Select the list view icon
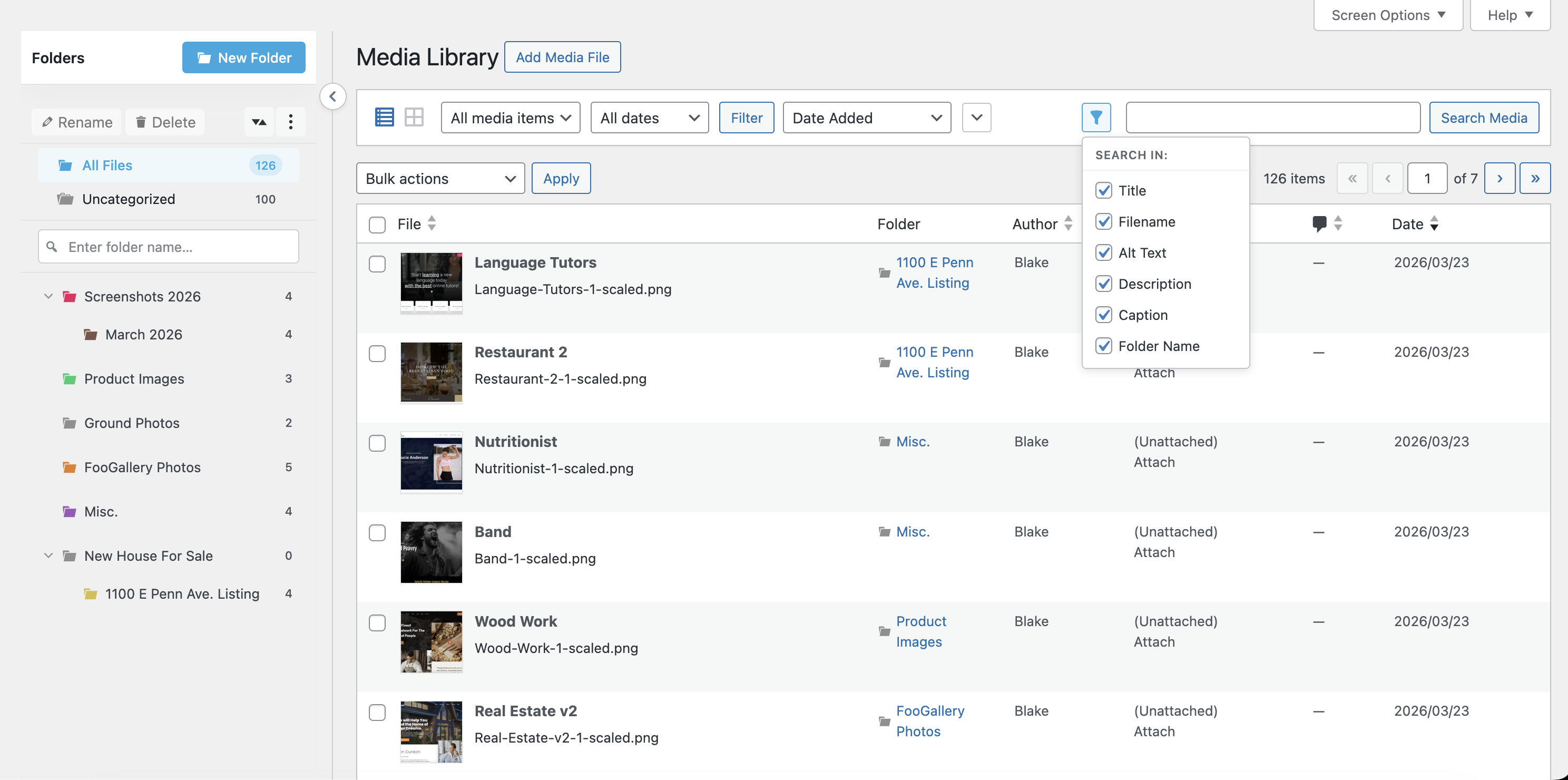 (x=384, y=117)
